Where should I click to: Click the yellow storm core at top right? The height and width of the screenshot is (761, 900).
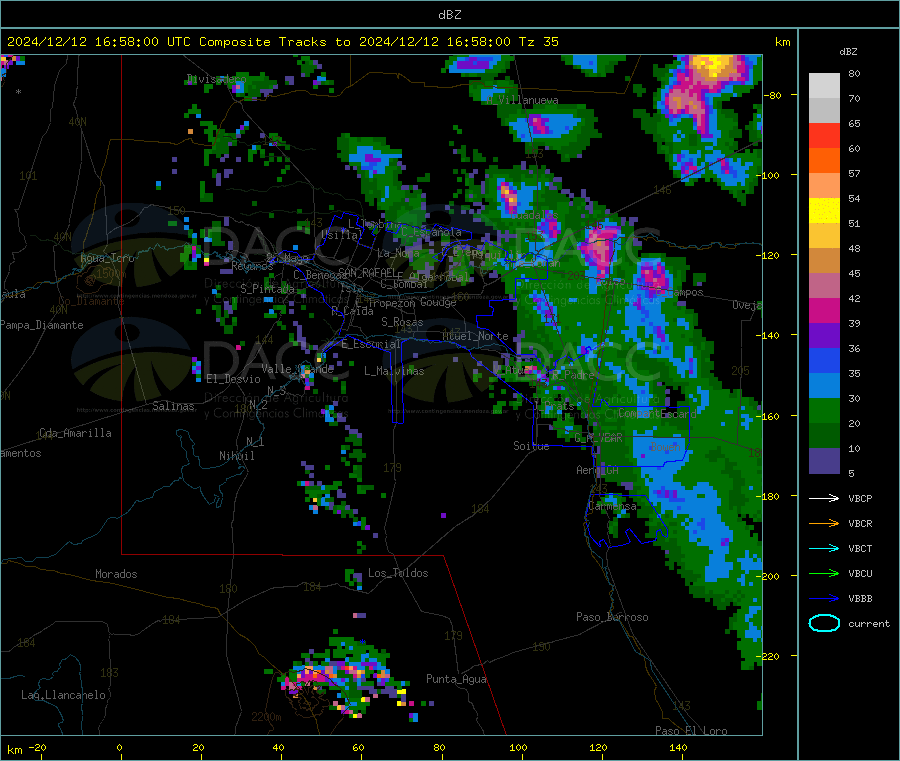(713, 65)
